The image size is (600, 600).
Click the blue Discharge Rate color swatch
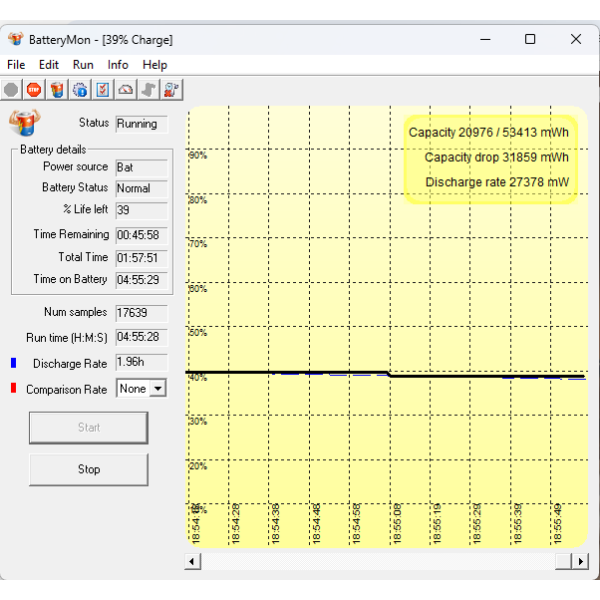pos(13,363)
